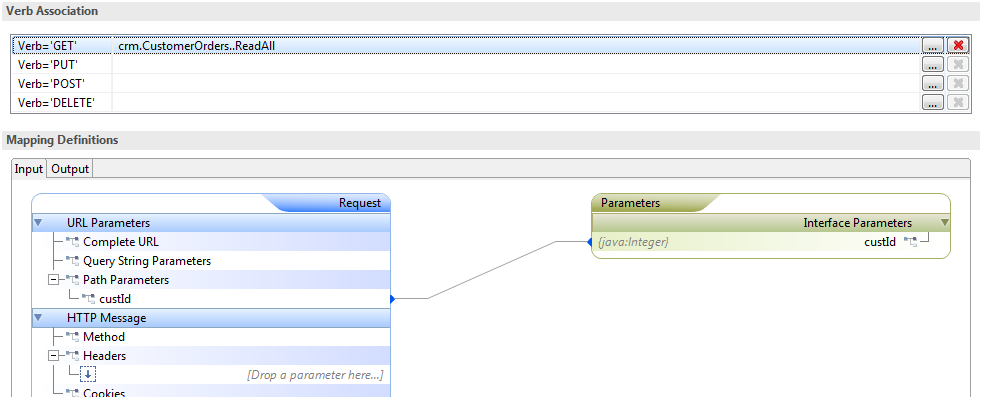The image size is (982, 397).
Task: Select the Path Parameters tree item
Action: (x=126, y=280)
